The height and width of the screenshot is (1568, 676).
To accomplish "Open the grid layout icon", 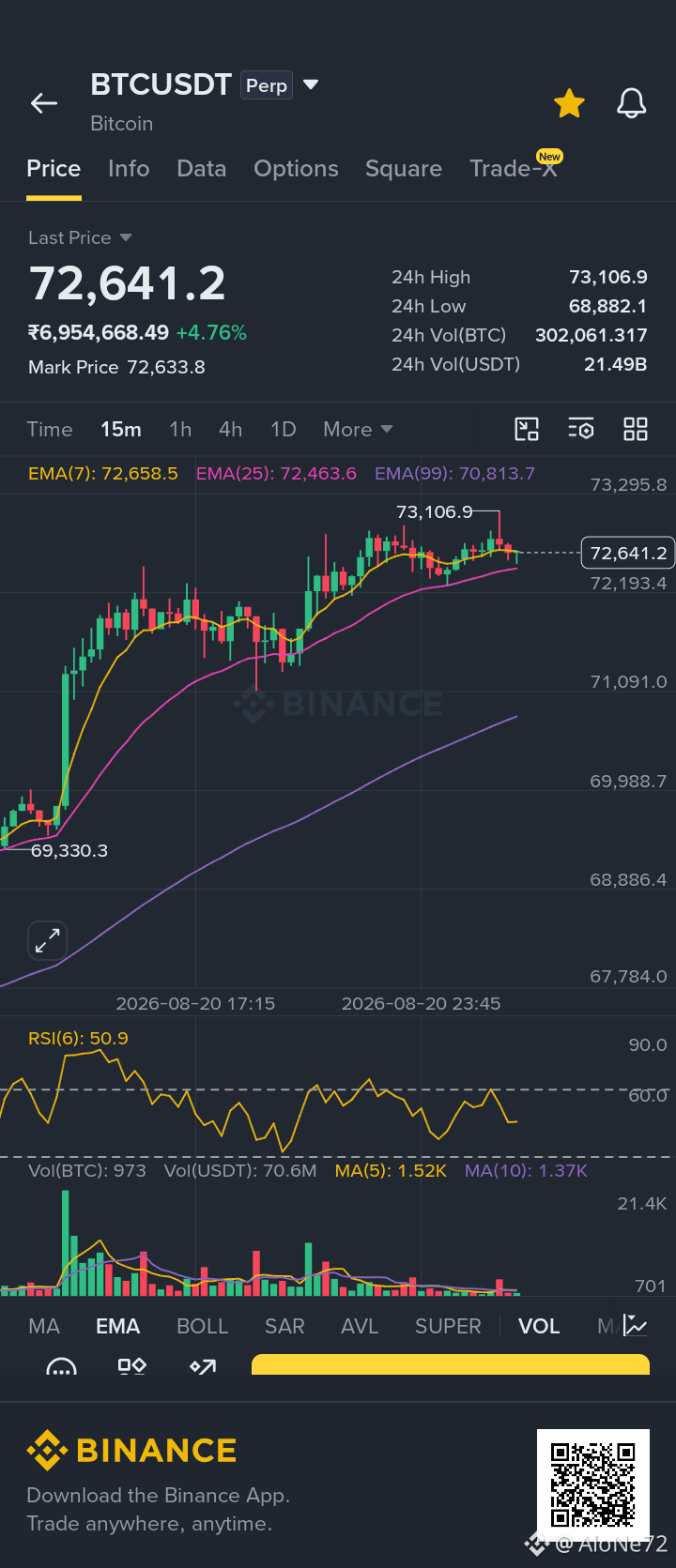I will click(x=636, y=430).
